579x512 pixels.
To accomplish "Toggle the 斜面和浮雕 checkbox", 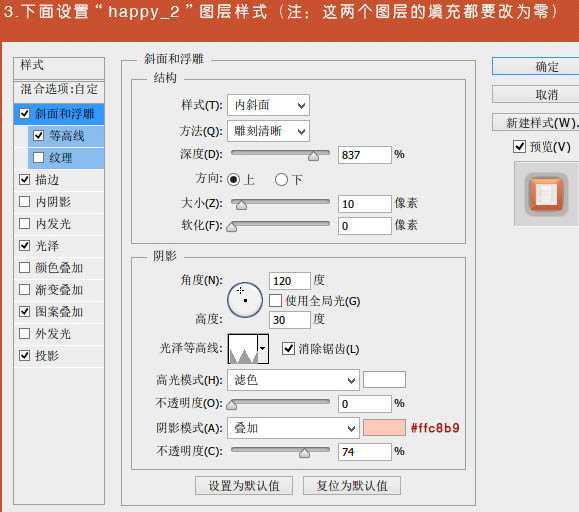I will (x=24, y=114).
